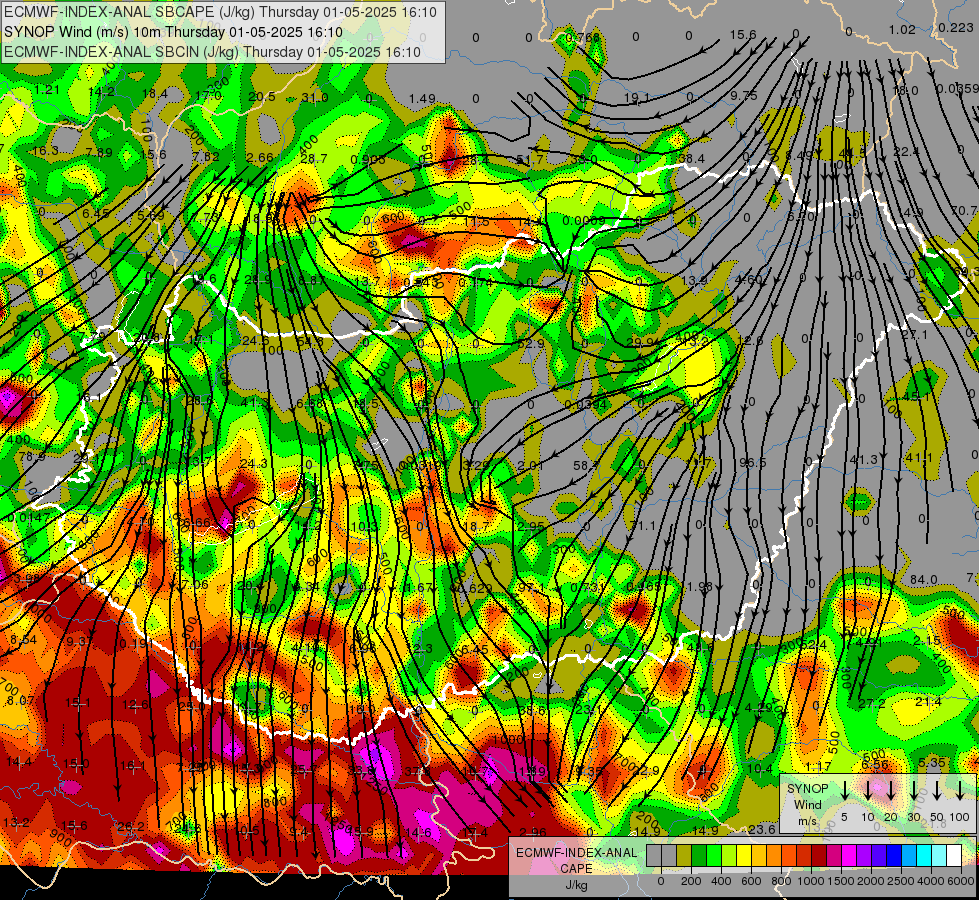Click the SYNOP Wind m/s legend label

(807, 805)
